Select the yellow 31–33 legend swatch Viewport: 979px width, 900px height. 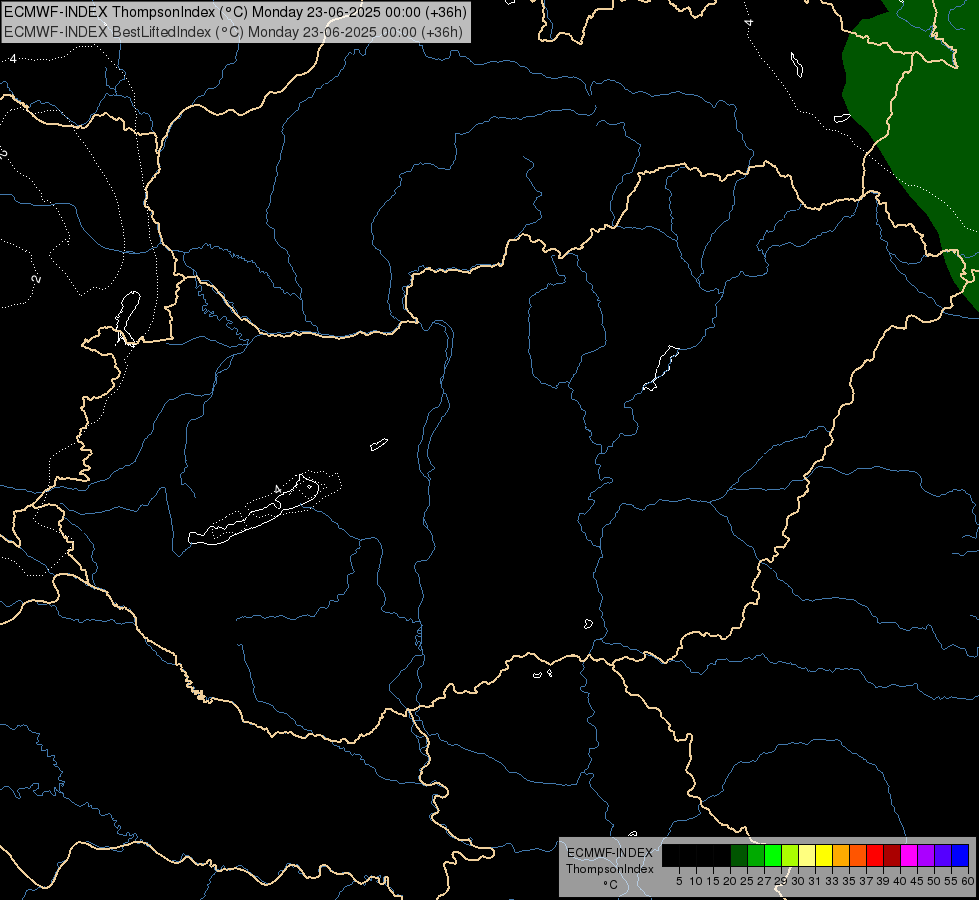(824, 855)
